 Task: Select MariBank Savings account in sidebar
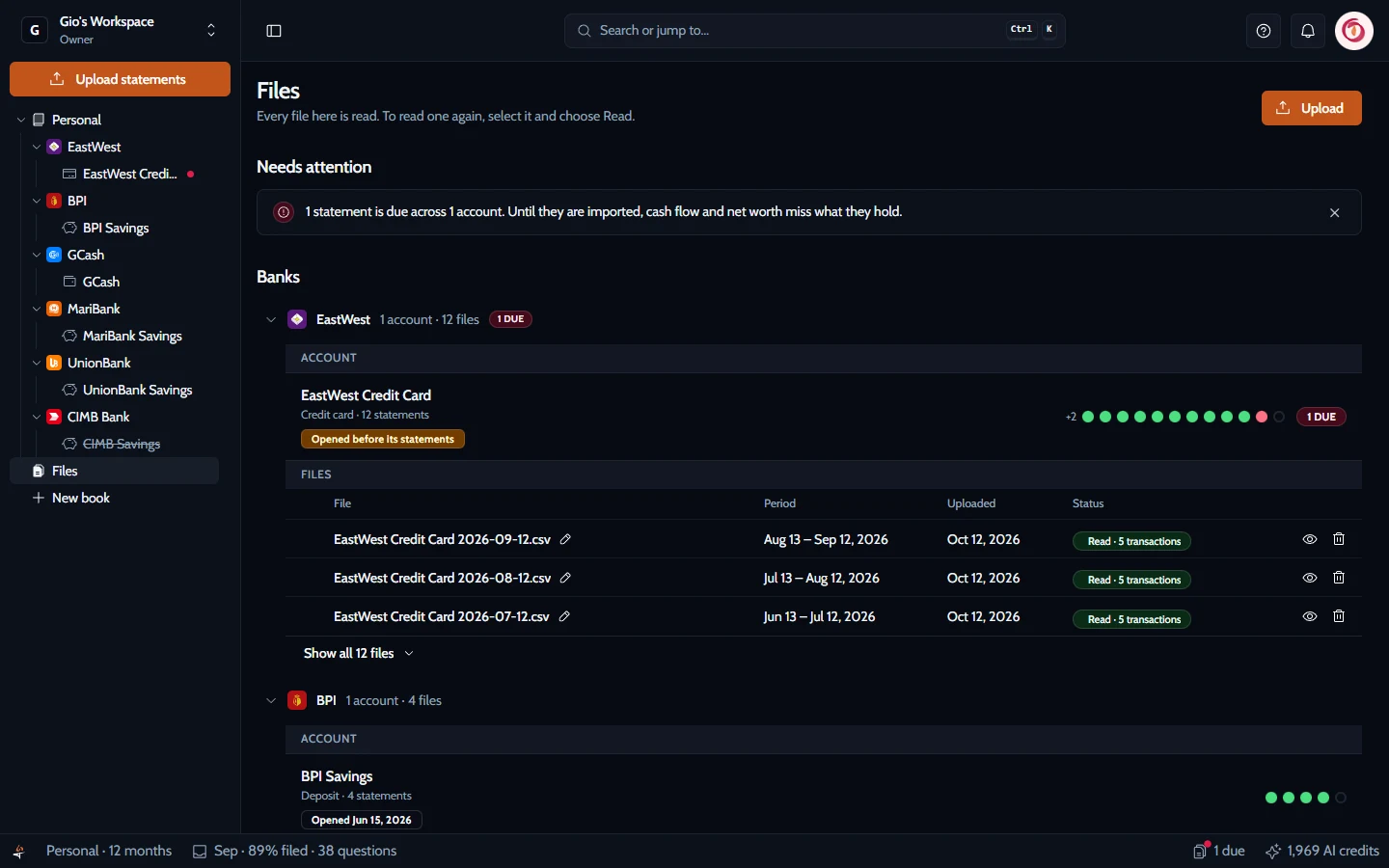[x=123, y=336]
